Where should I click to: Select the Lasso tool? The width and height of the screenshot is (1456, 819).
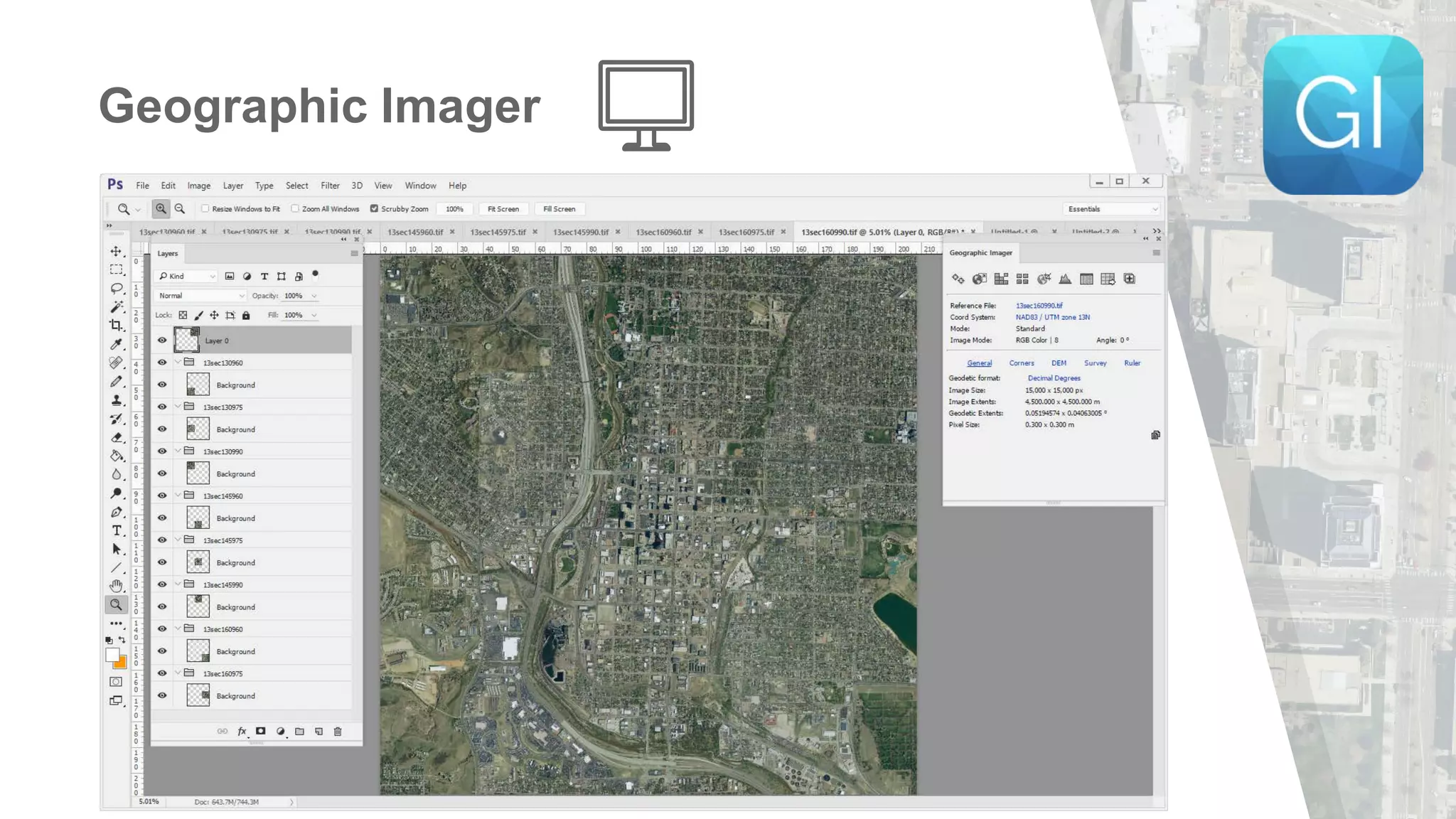click(x=116, y=289)
